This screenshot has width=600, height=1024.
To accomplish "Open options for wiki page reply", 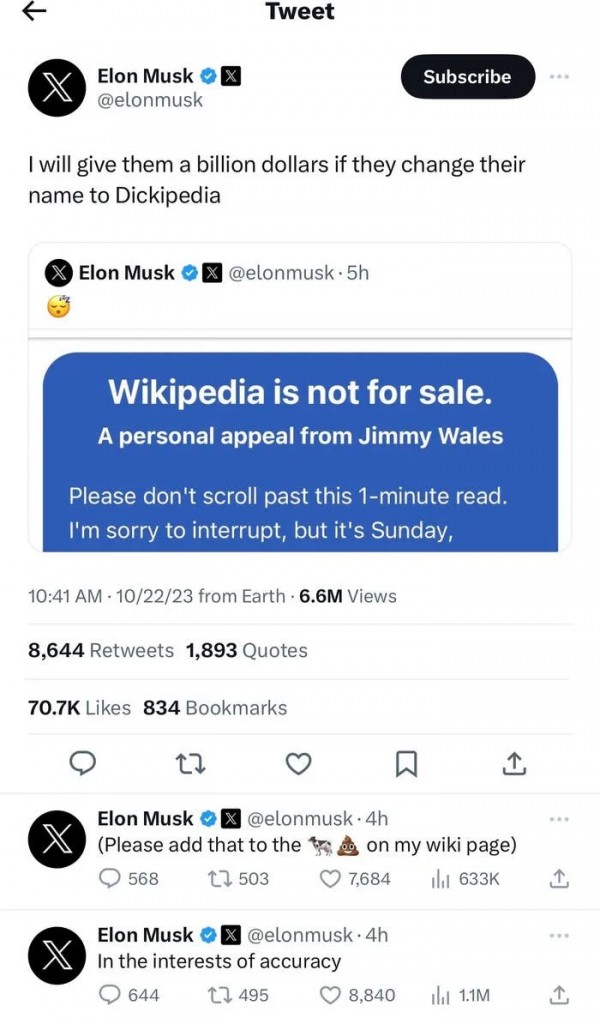I will (559, 818).
